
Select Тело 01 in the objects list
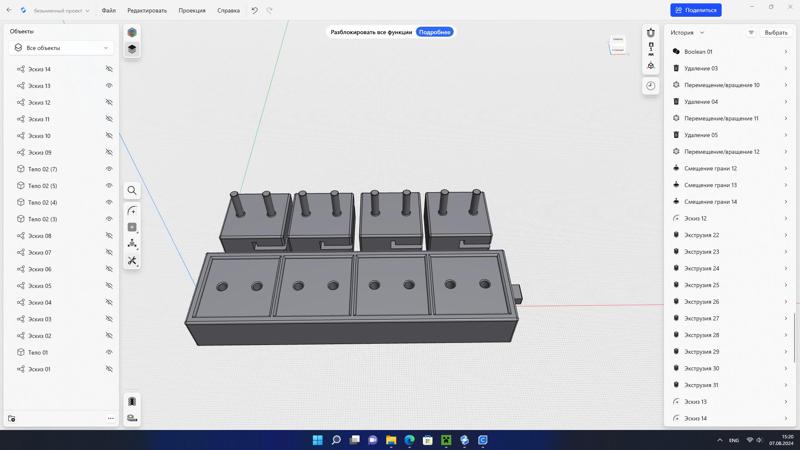coord(61,353)
